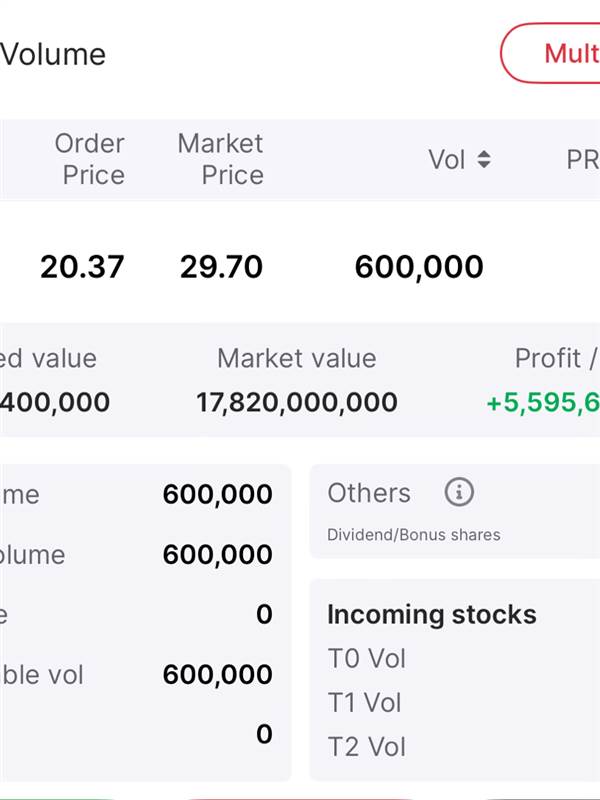Tap the Vol column header label
This screenshot has width=600, height=800.
pos(447,160)
